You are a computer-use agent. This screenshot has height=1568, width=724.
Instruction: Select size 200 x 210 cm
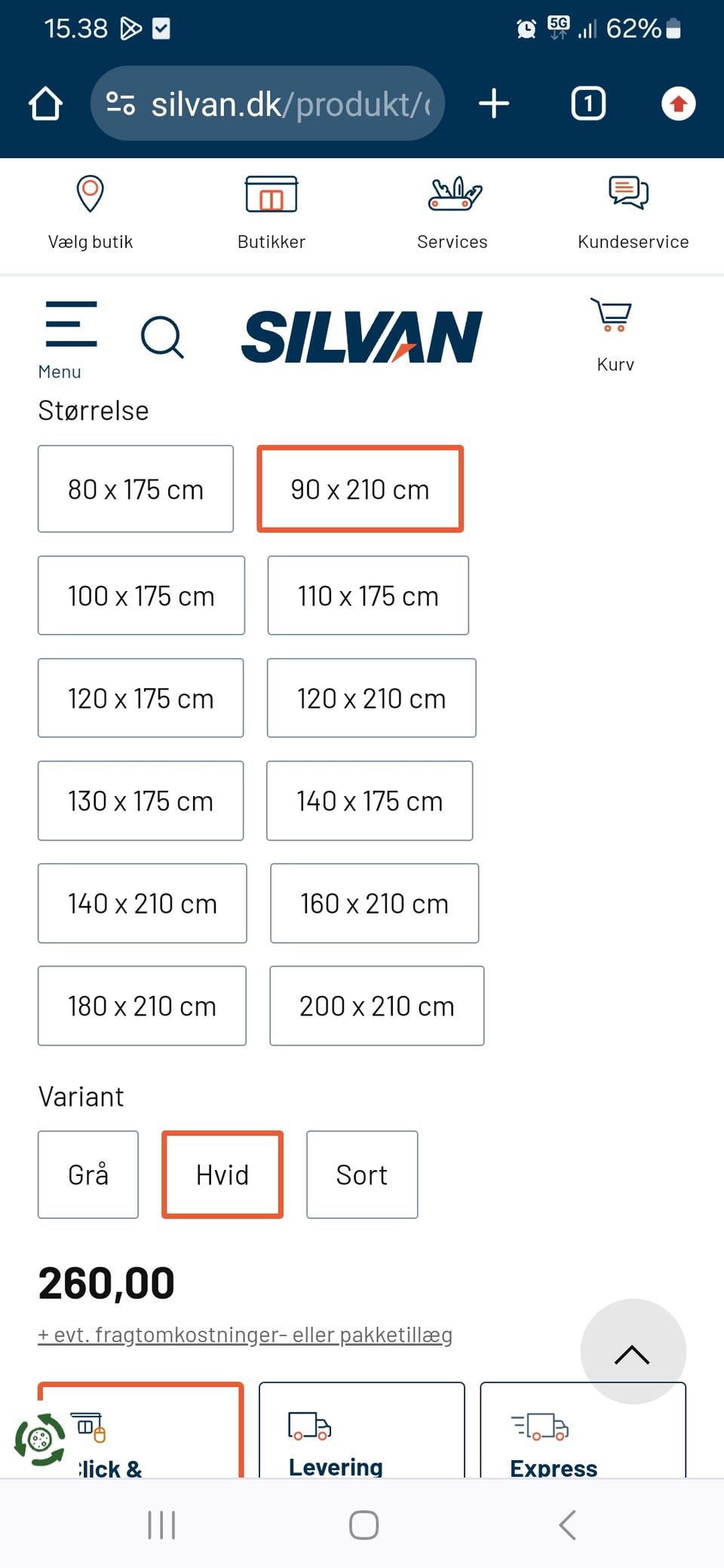pos(377,1006)
